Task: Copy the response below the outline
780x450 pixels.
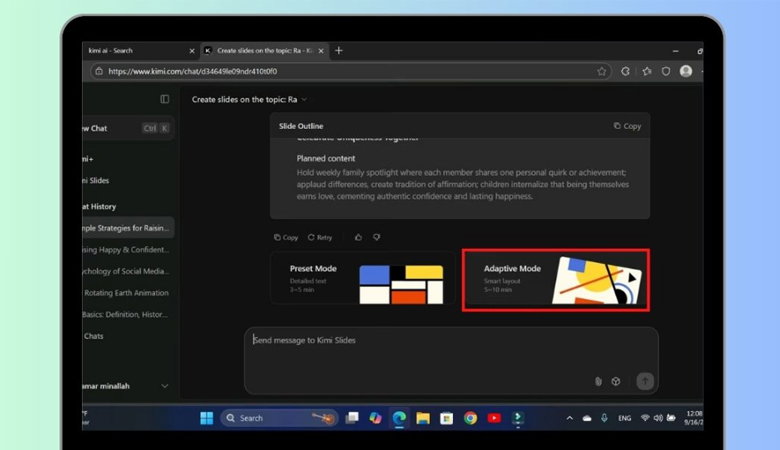Action: tap(286, 238)
